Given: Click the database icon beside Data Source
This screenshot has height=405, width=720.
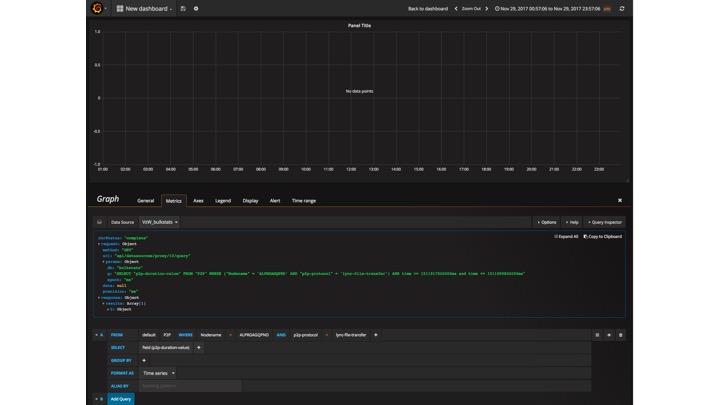Looking at the screenshot, I should (100, 222).
